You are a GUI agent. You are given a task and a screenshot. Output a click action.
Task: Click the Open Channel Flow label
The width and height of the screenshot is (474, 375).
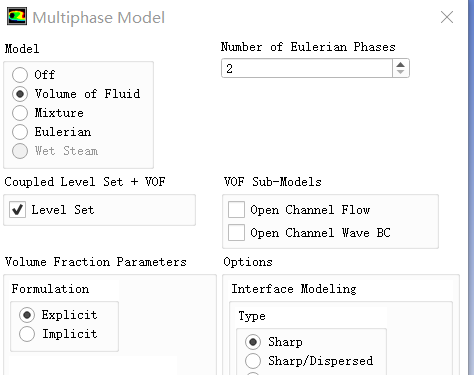coord(310,210)
